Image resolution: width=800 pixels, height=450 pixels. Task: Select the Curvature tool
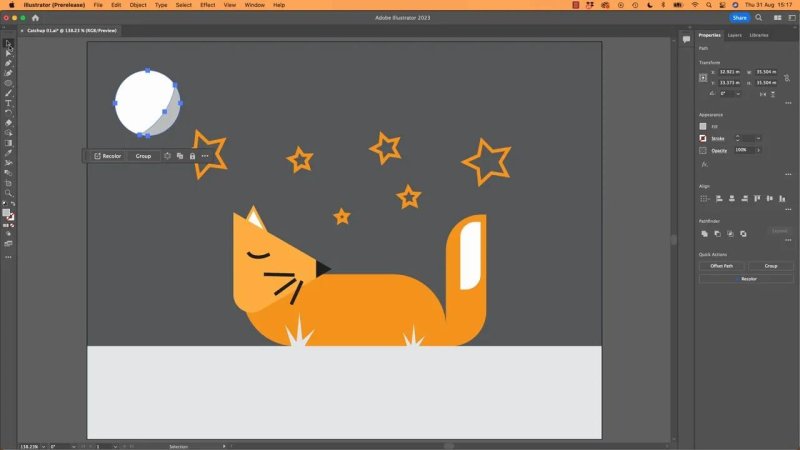8,73
